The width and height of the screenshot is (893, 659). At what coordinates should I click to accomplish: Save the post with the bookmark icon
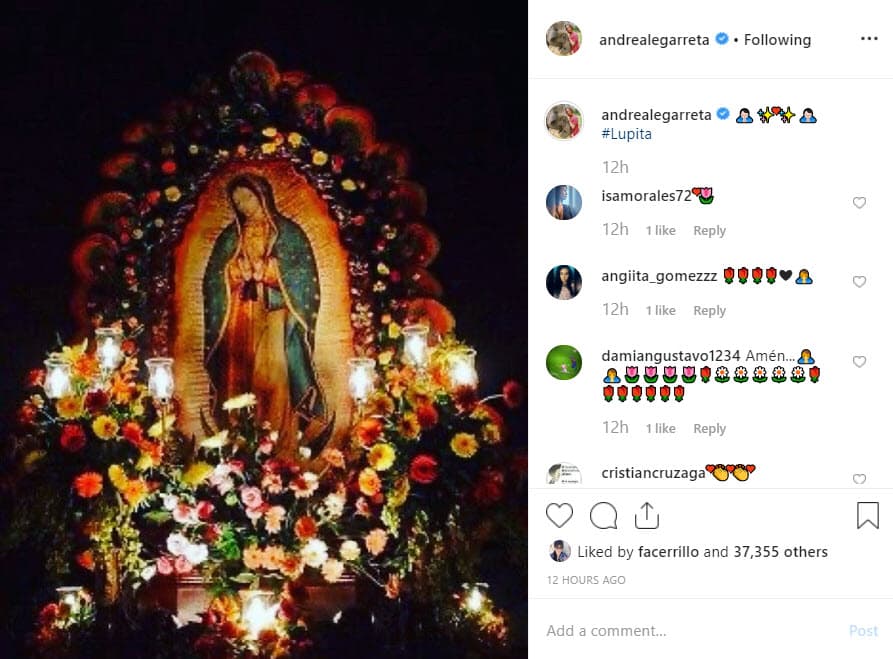coord(866,513)
